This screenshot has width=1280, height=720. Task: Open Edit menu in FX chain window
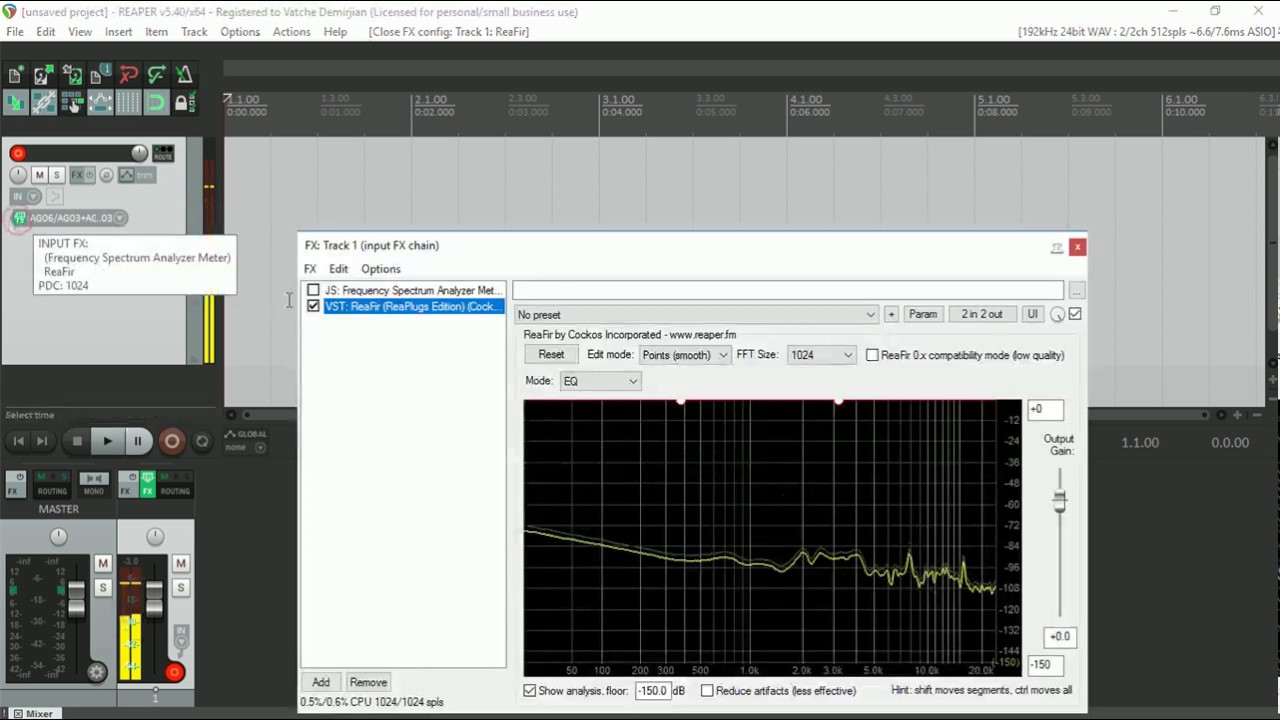(x=339, y=269)
